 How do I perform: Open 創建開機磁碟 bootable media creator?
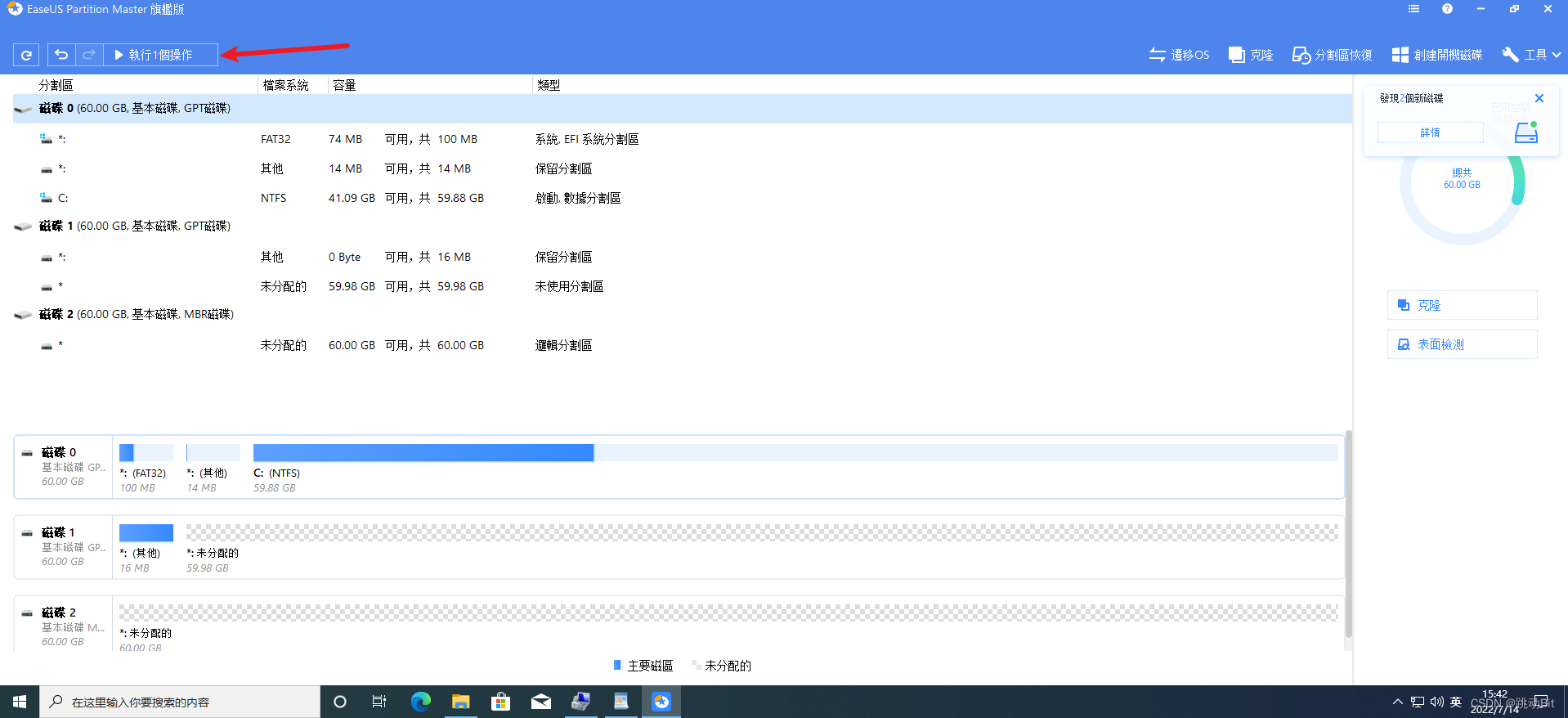coord(1437,55)
